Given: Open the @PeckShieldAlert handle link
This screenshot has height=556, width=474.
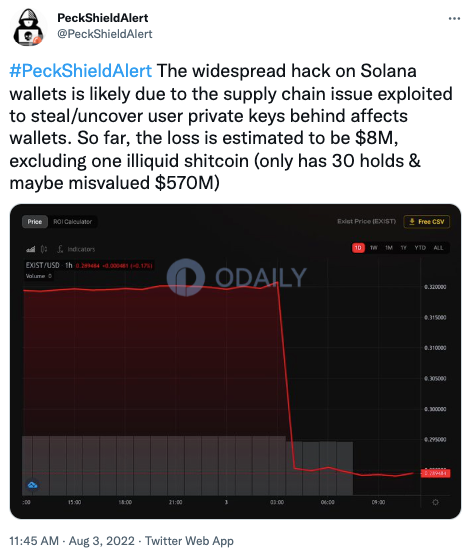Looking at the screenshot, I should [x=105, y=34].
